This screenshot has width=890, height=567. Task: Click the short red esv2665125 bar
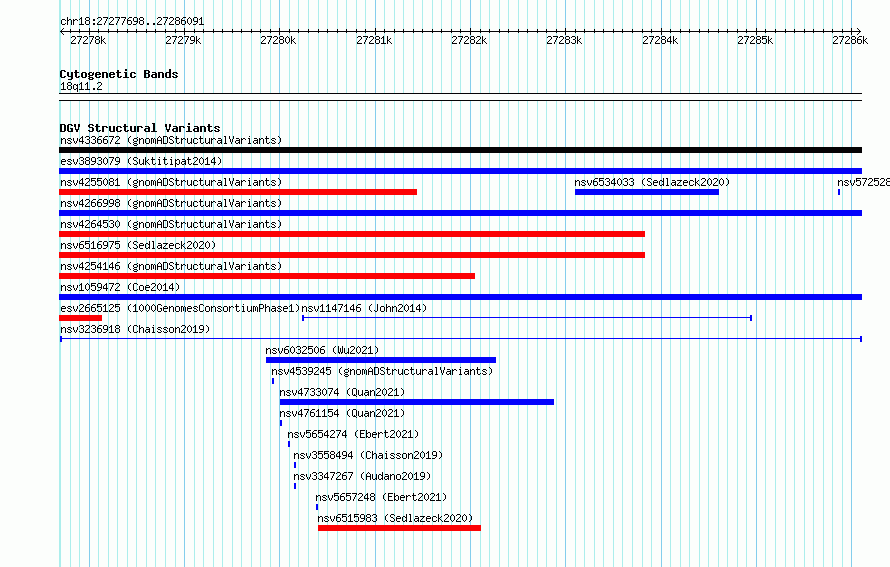(81, 318)
